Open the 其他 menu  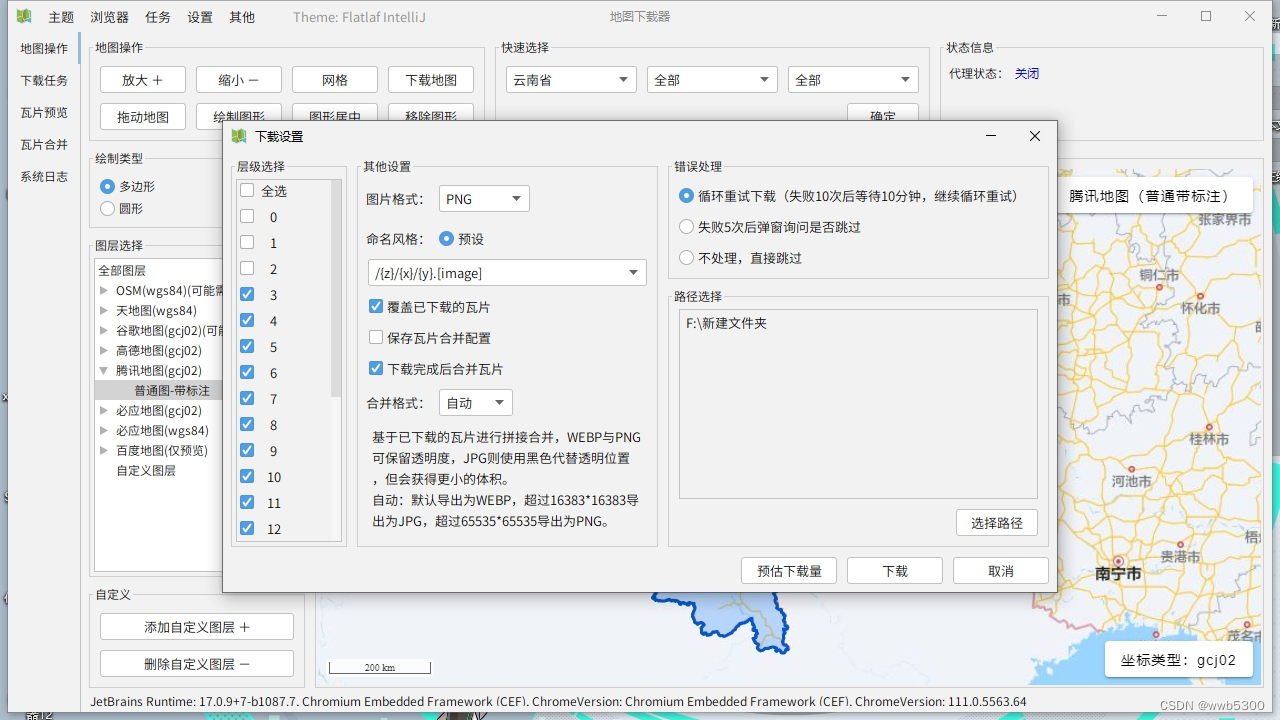242,17
